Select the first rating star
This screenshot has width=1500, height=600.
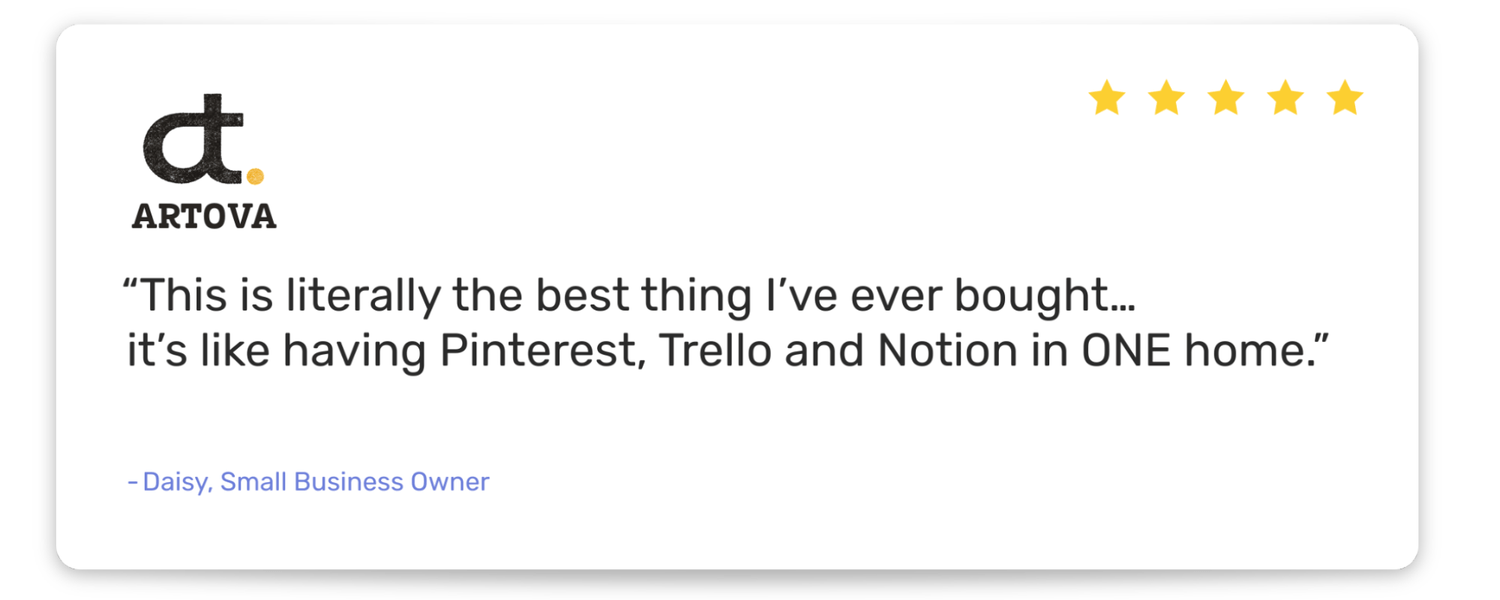pos(1106,98)
